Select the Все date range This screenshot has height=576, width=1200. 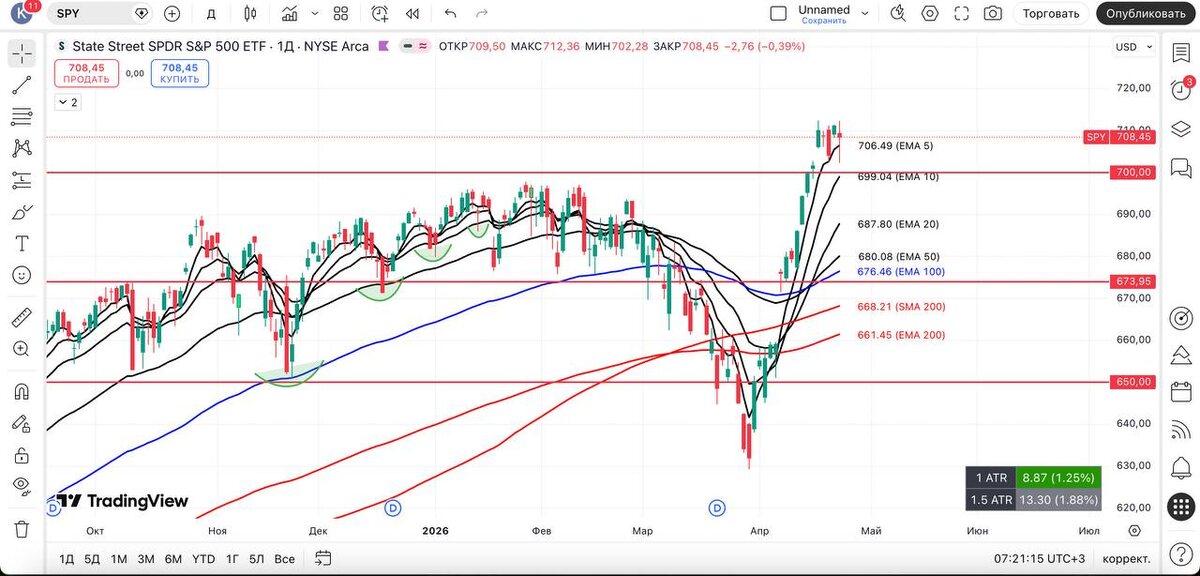click(285, 558)
